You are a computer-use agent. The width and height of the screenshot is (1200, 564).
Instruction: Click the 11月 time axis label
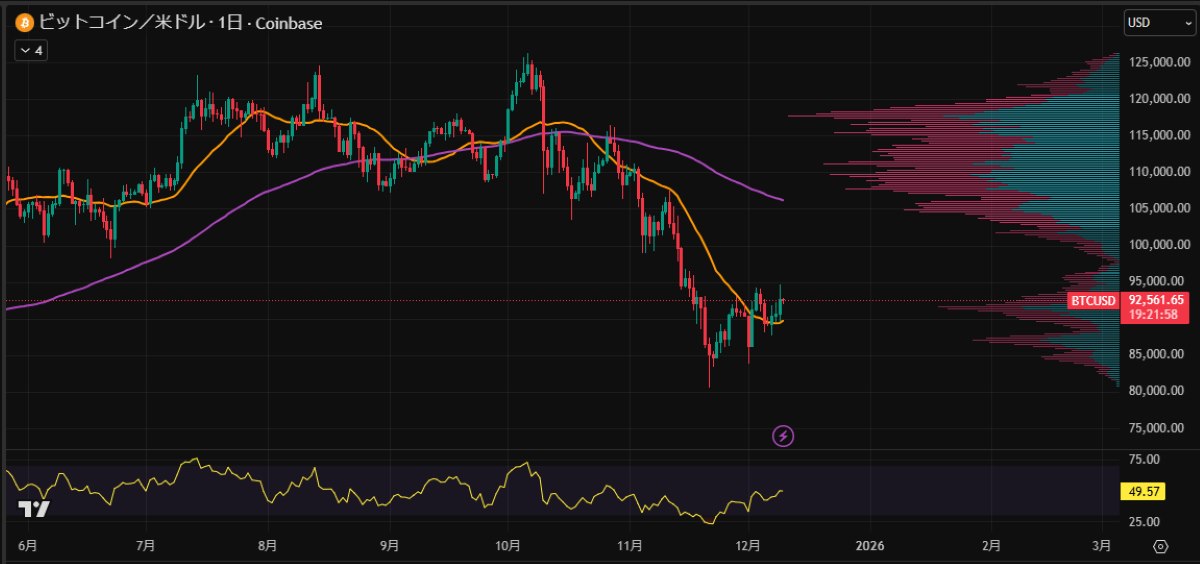[630, 546]
